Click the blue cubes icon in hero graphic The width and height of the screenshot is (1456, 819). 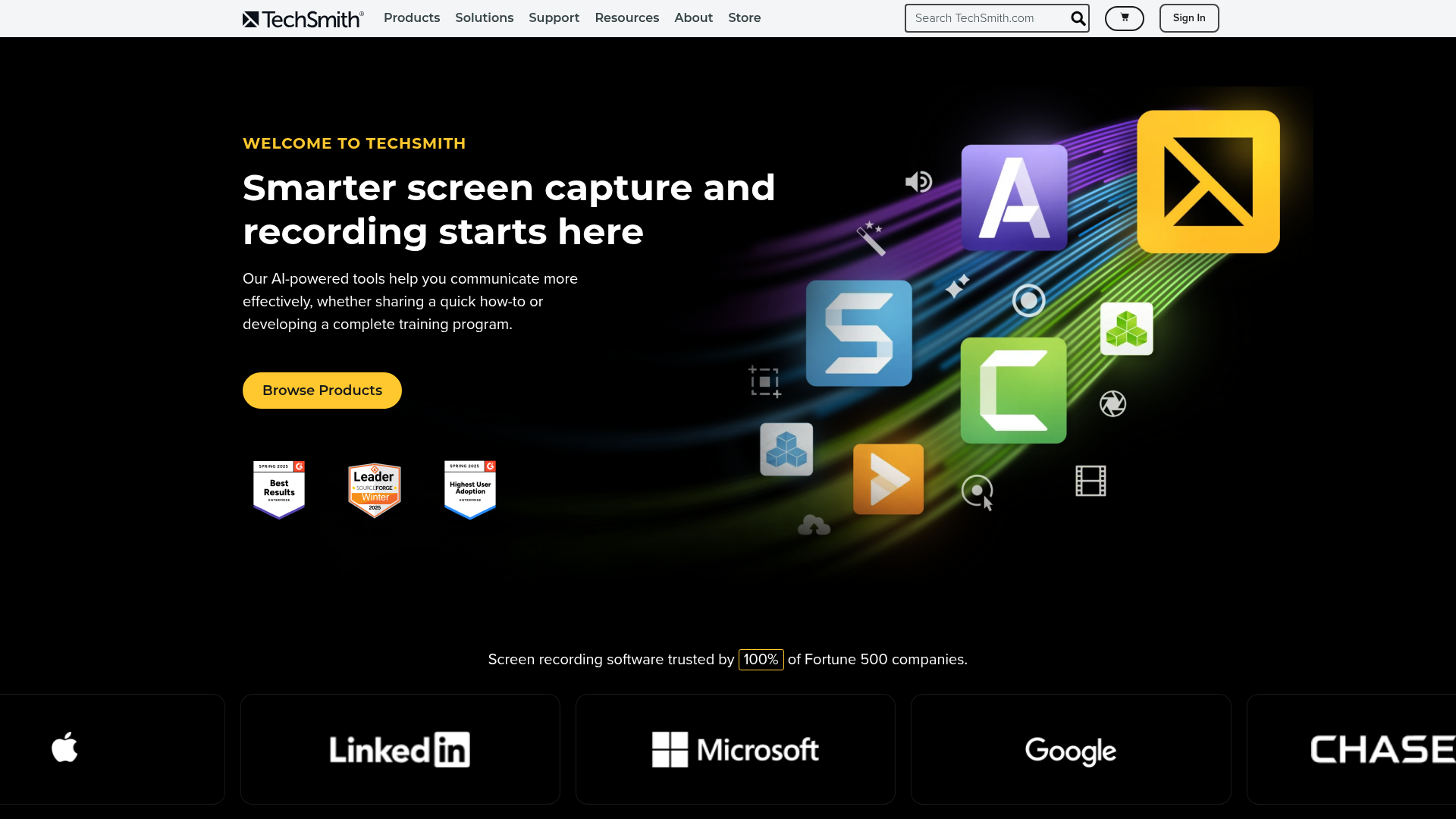tap(786, 449)
